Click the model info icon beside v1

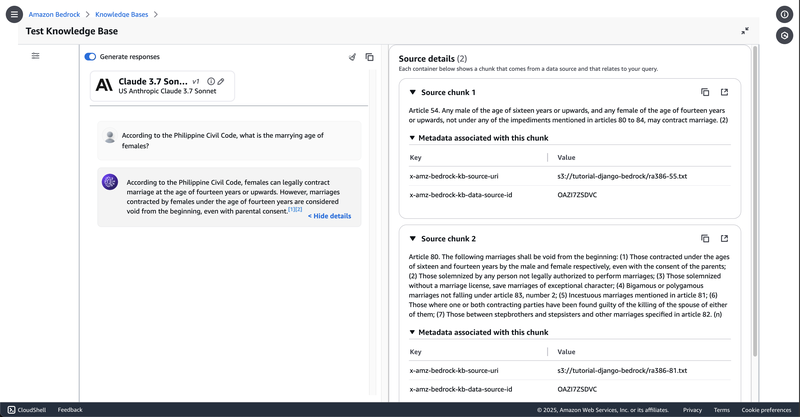(x=211, y=81)
